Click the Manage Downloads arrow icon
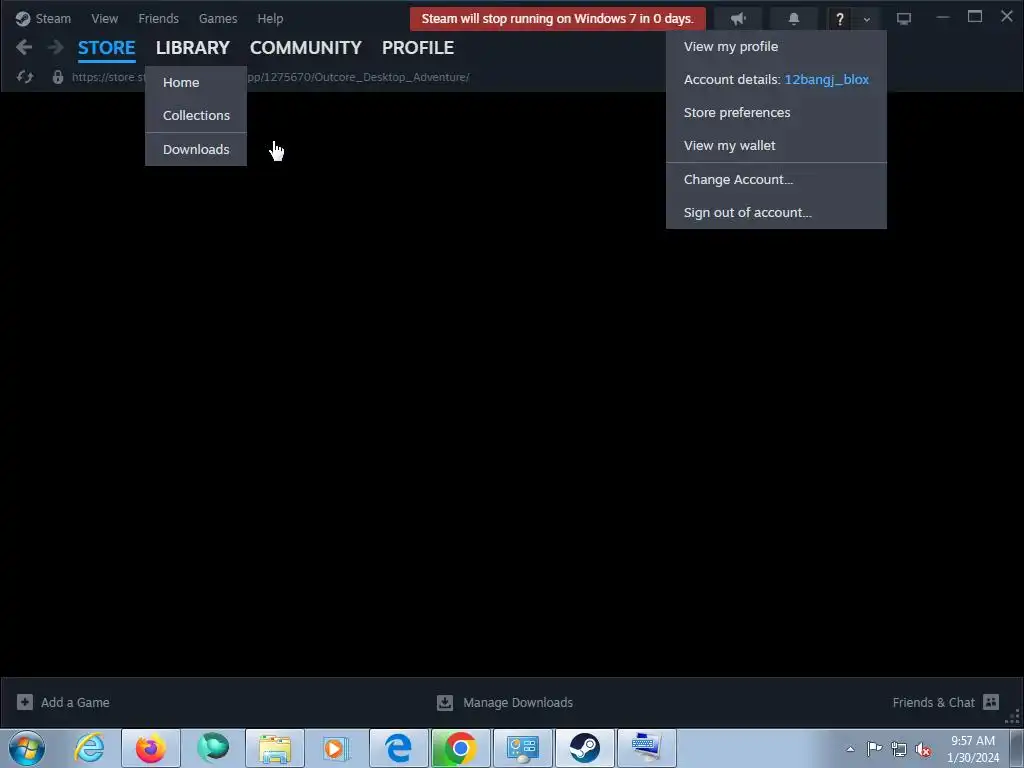Viewport: 1024px width, 768px height. coord(445,702)
